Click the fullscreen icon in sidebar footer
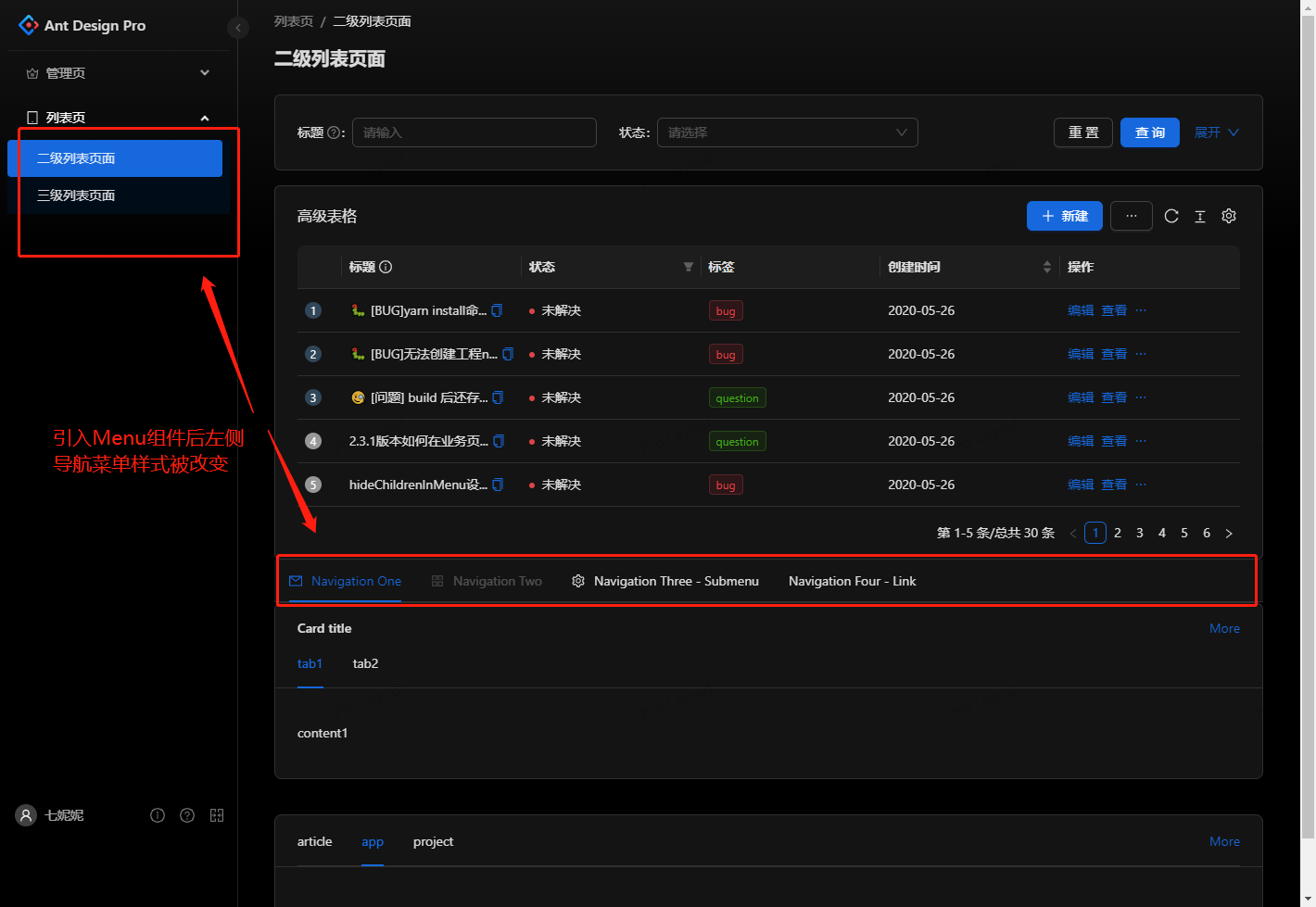1316x907 pixels. point(217,815)
